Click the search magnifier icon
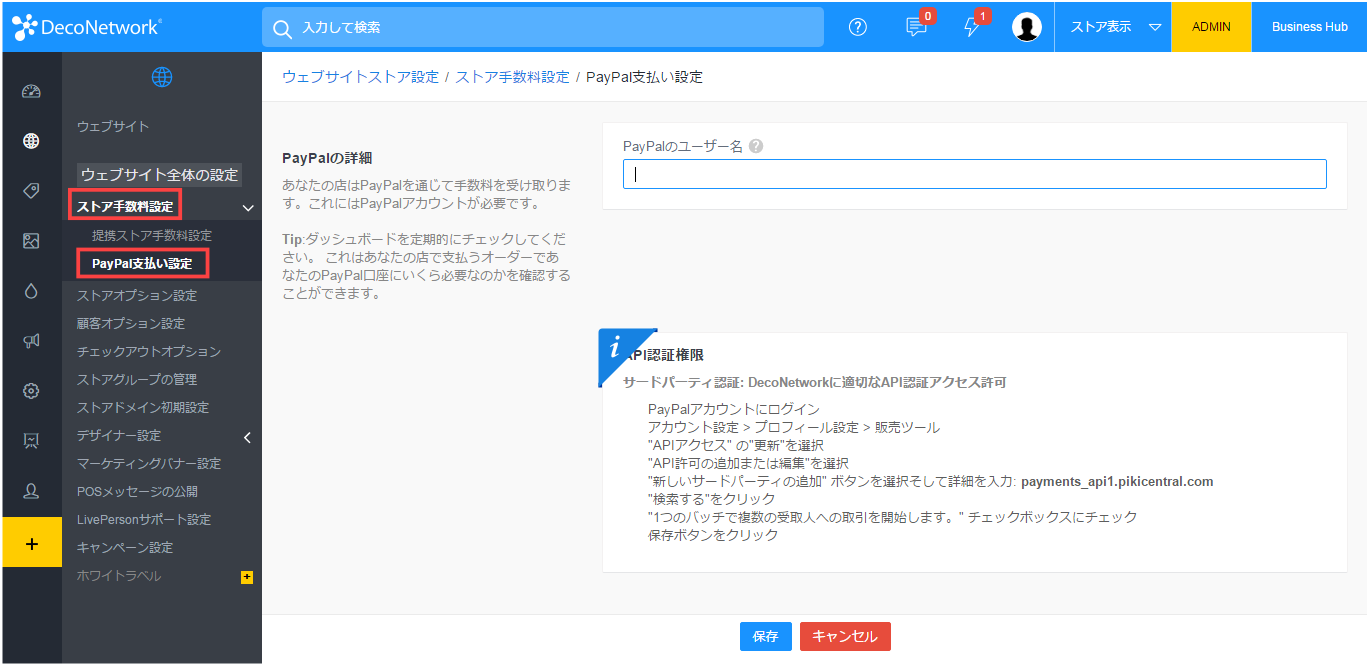1368x665 pixels. tap(283, 27)
